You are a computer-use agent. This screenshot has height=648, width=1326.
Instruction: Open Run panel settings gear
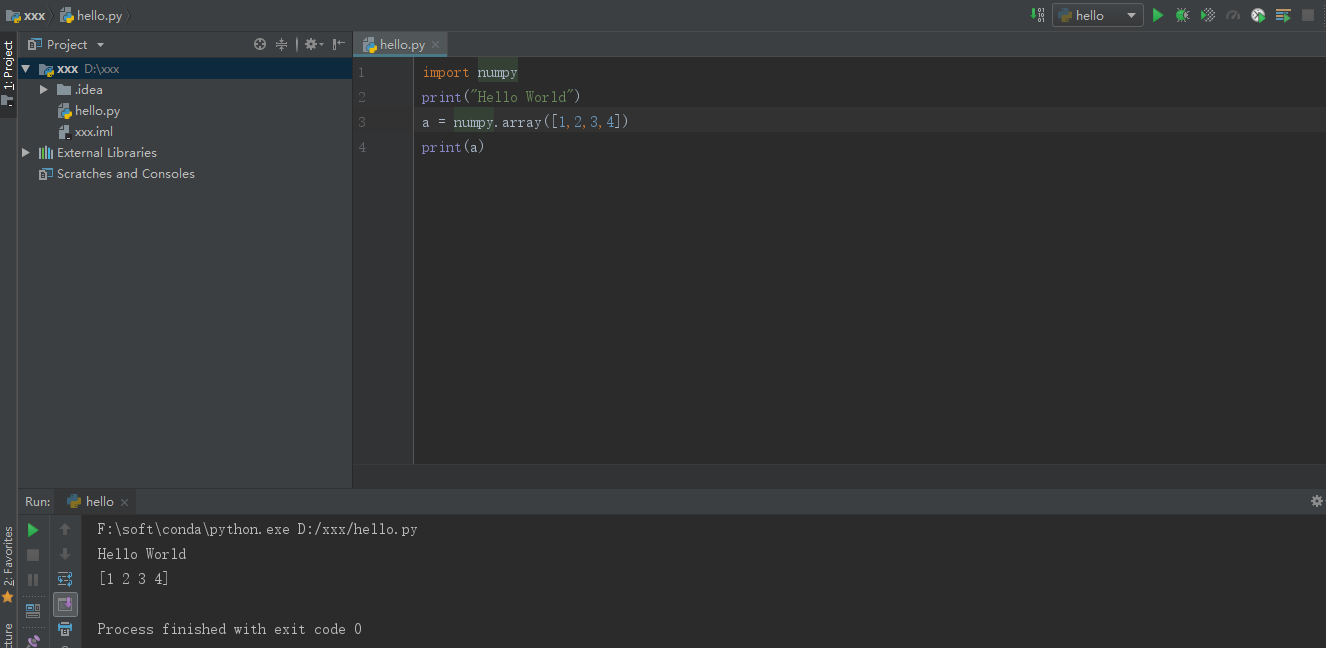(x=1316, y=501)
